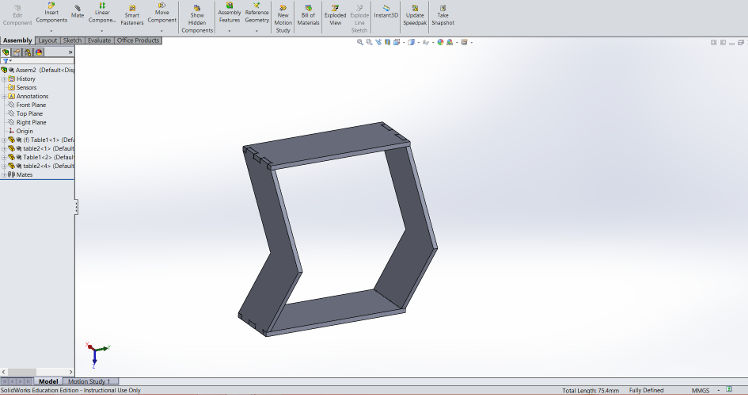Open the FeatureManager design tree tab
748x395 pixels.
(6, 52)
